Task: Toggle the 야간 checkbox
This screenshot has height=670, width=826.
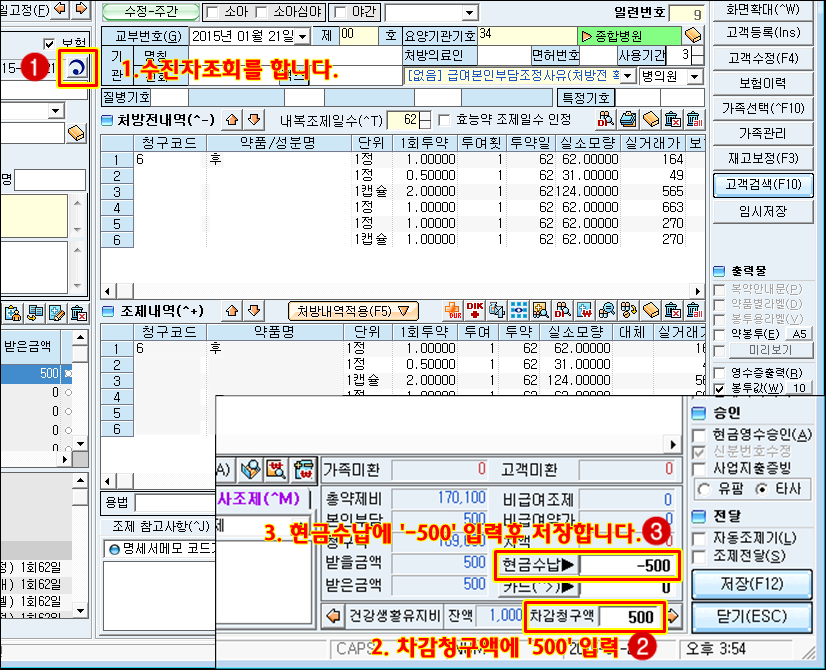Action: click(x=338, y=12)
